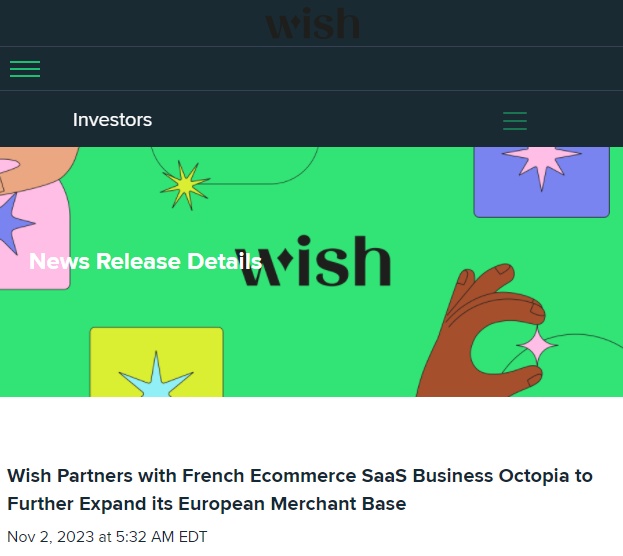Click the pink star in purple box

pyautogui.click(x=542, y=165)
